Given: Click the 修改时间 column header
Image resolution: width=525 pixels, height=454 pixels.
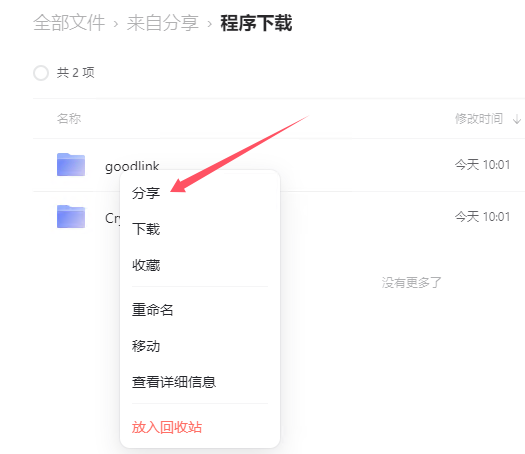Looking at the screenshot, I should tap(479, 119).
